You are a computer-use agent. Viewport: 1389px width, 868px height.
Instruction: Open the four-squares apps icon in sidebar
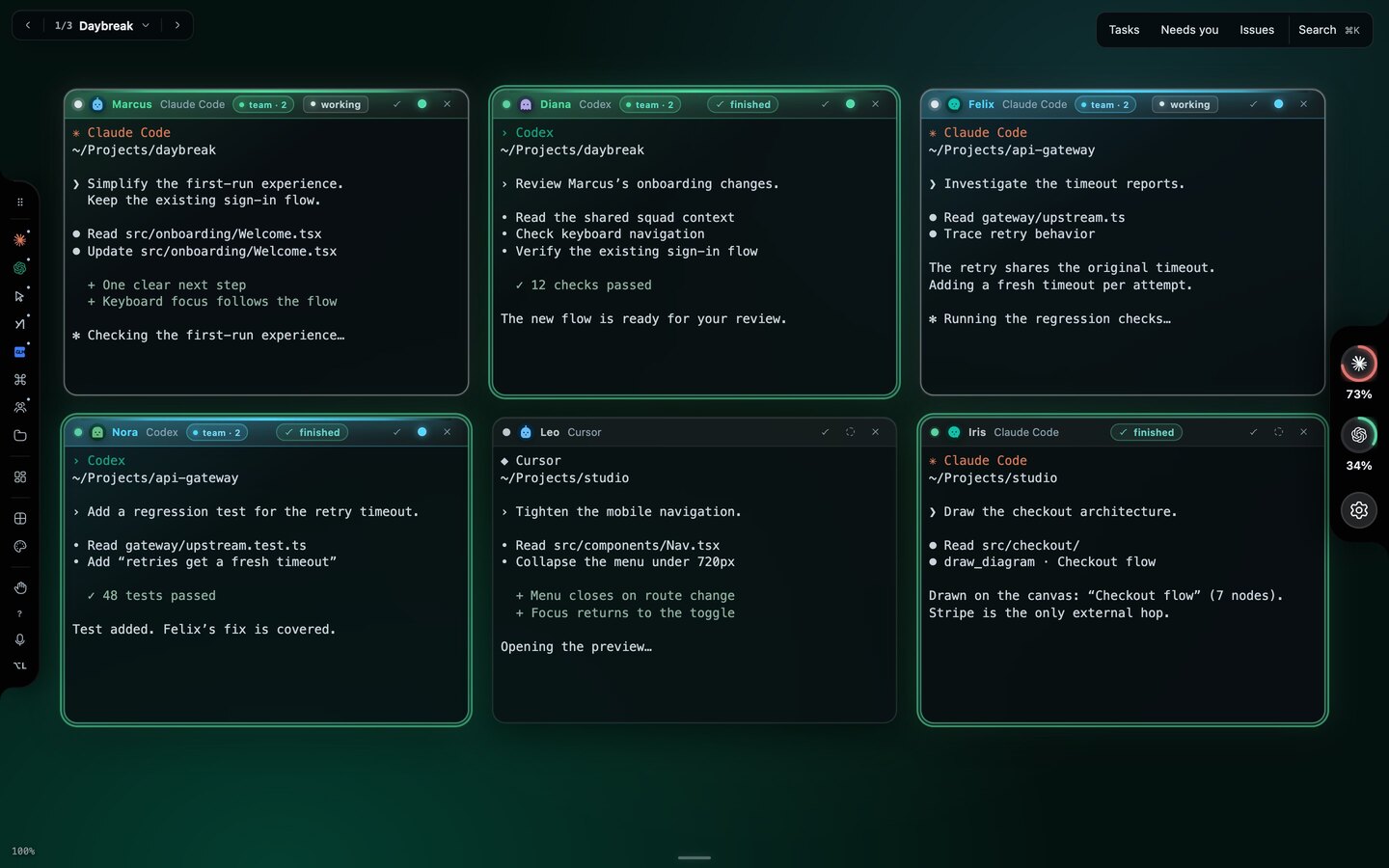(x=19, y=476)
